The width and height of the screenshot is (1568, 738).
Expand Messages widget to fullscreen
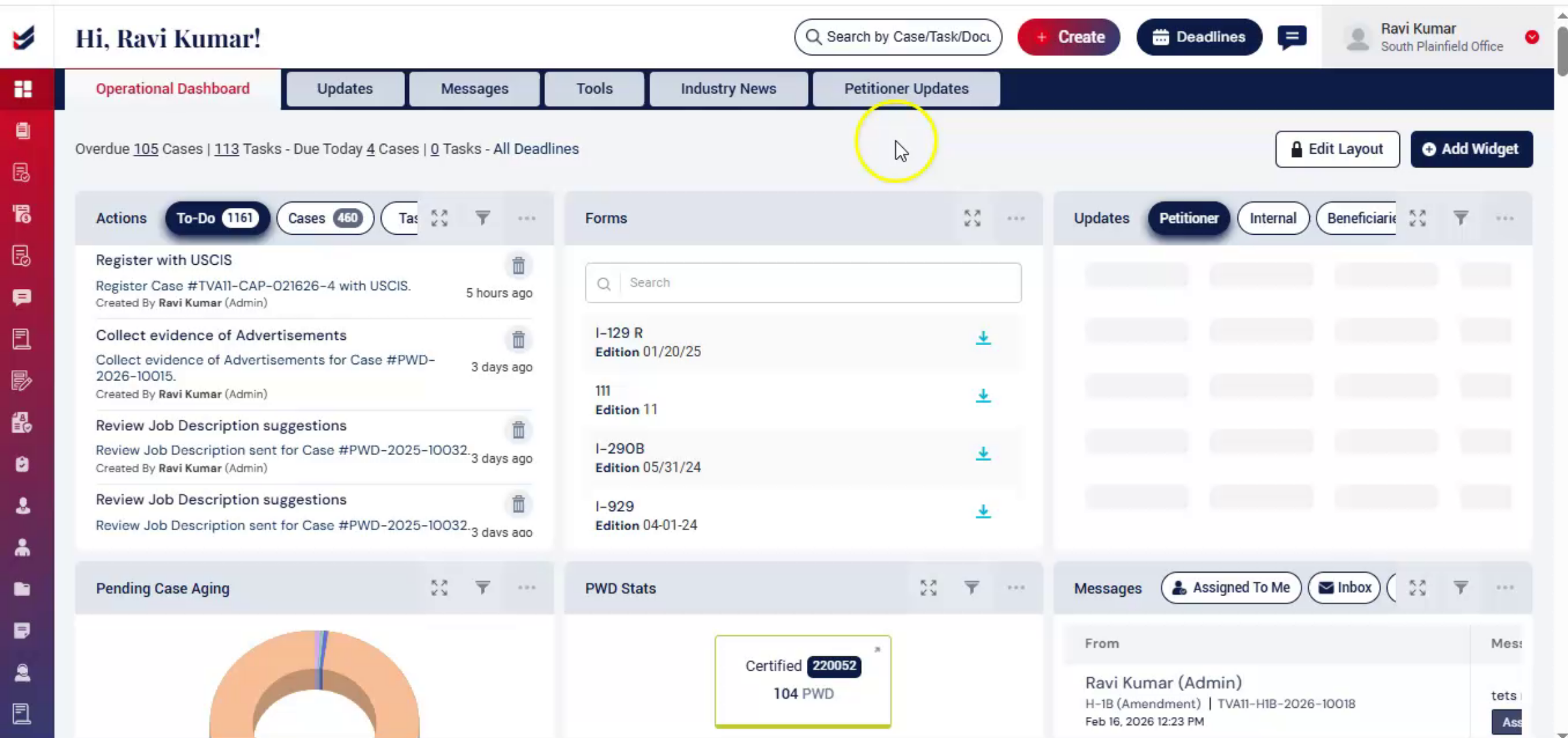1417,588
